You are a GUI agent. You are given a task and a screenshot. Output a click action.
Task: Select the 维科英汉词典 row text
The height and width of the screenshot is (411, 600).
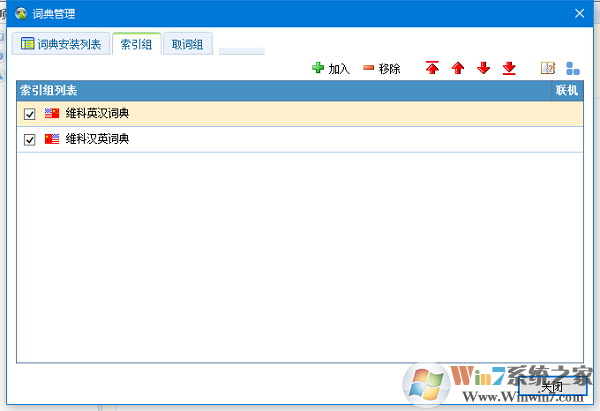coord(97,113)
